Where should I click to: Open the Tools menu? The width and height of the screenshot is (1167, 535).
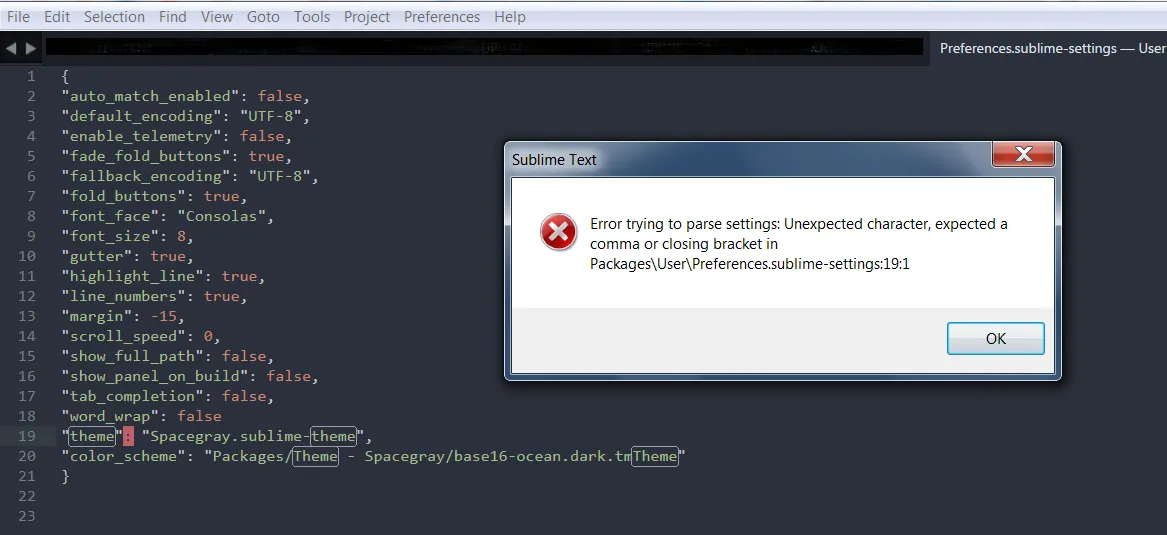tap(312, 16)
